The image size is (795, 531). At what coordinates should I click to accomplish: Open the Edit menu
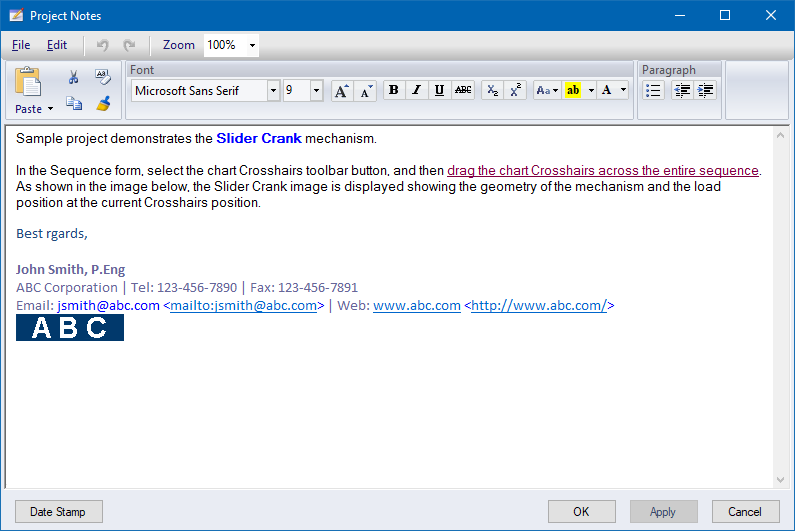[x=57, y=45]
